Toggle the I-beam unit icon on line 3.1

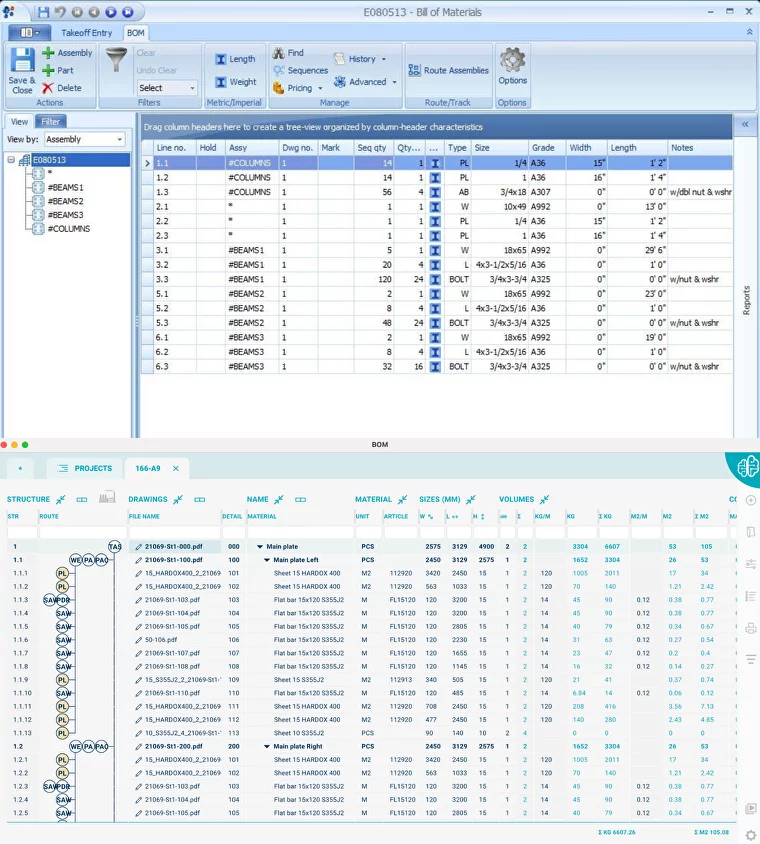435,250
